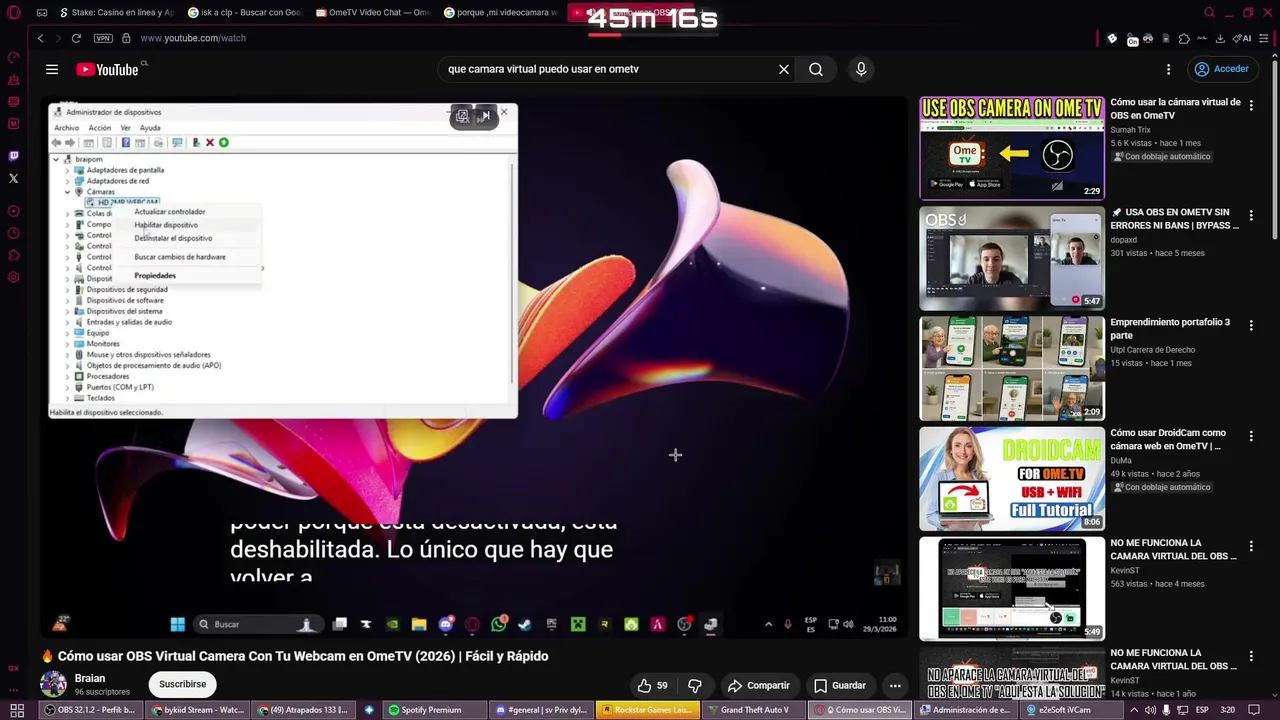Open options for 'USA OBS EN OMETV SIN ERRORES' video
The image size is (1280, 720).
click(1251, 214)
